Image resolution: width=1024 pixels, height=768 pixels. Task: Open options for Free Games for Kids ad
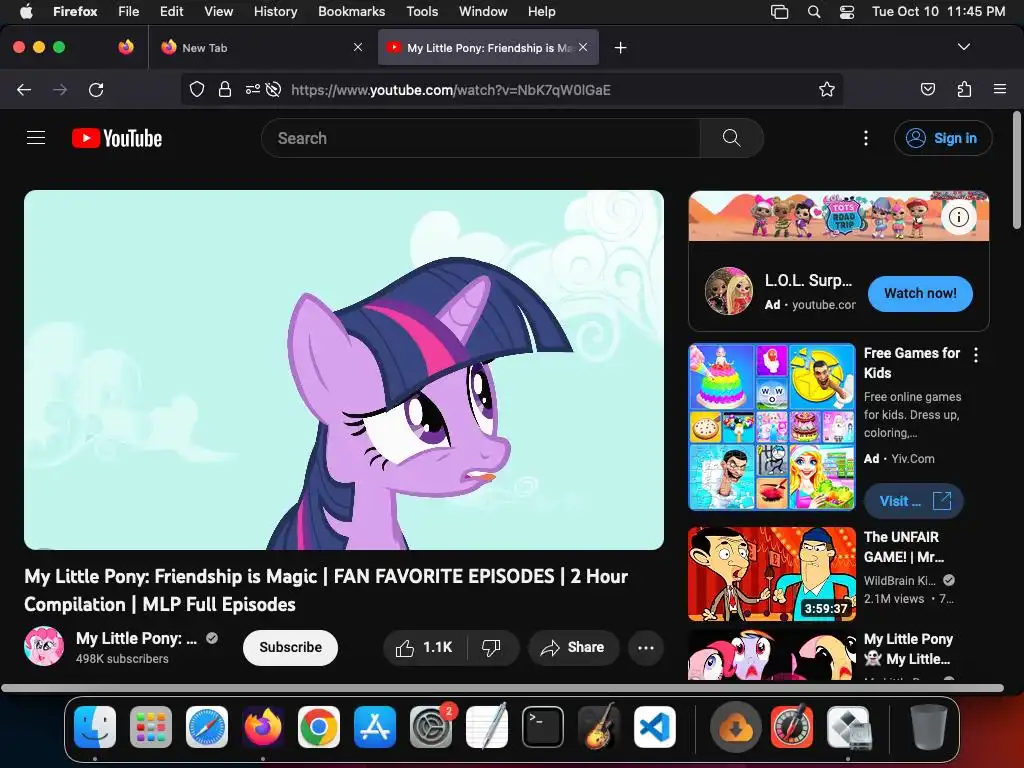point(976,355)
